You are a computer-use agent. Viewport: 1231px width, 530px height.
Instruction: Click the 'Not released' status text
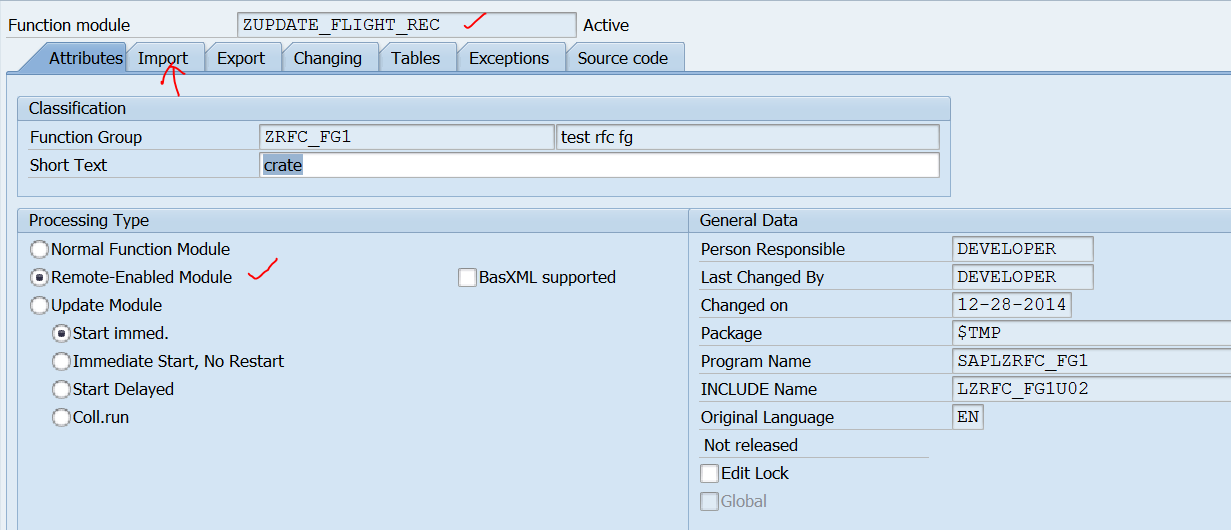[x=751, y=445]
